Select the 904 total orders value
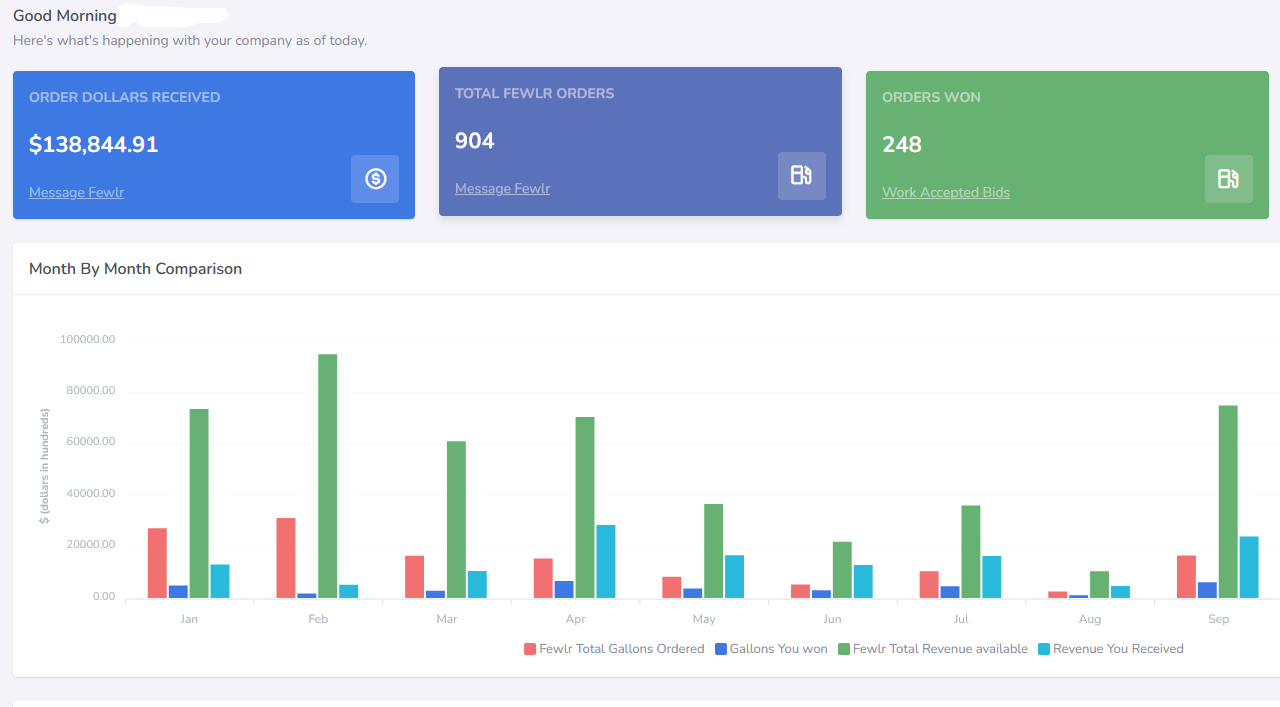Viewport: 1280px width, 707px height. click(475, 140)
